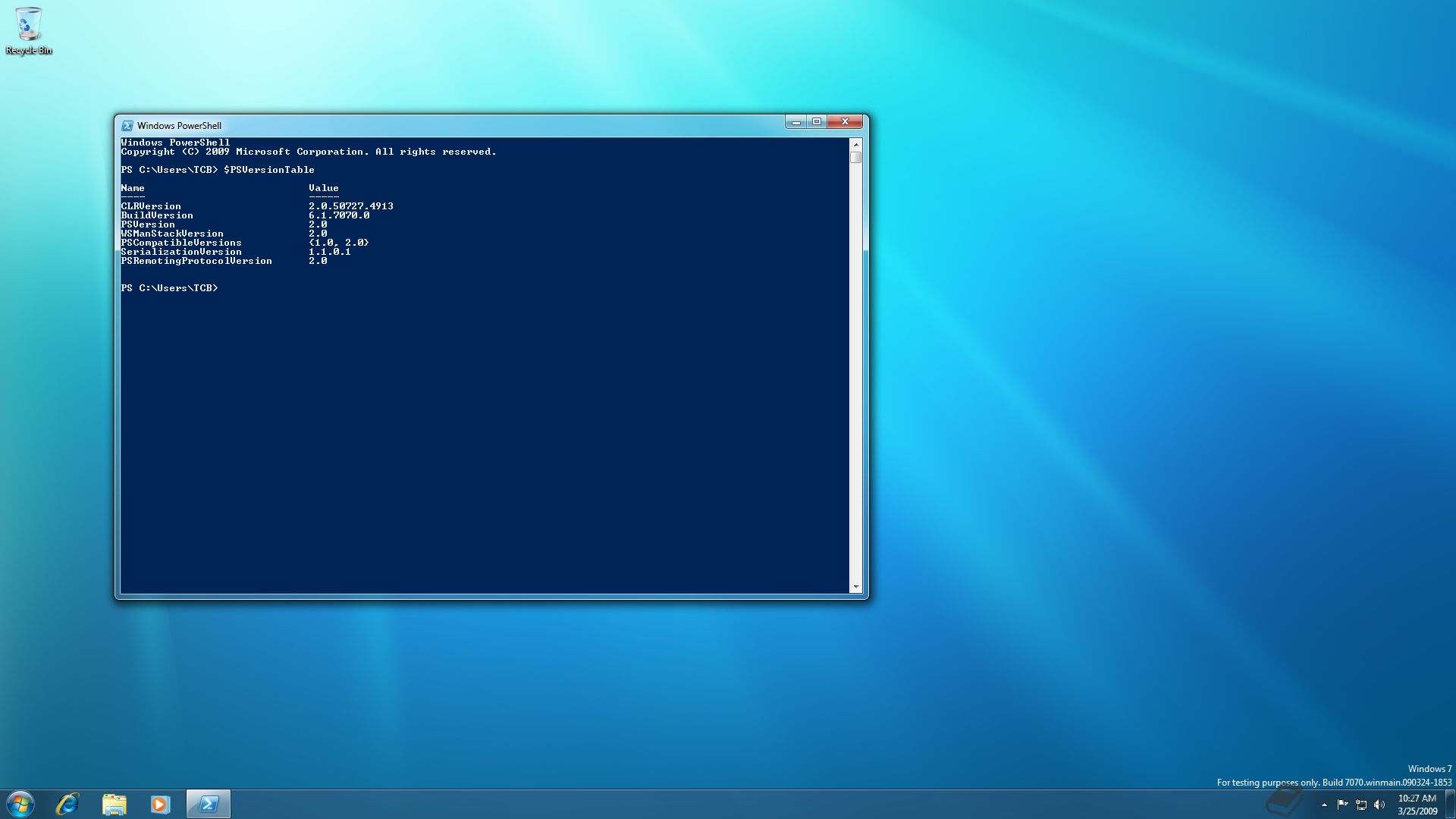The image size is (1456, 819).
Task: Click the Name column header
Action: point(133,188)
